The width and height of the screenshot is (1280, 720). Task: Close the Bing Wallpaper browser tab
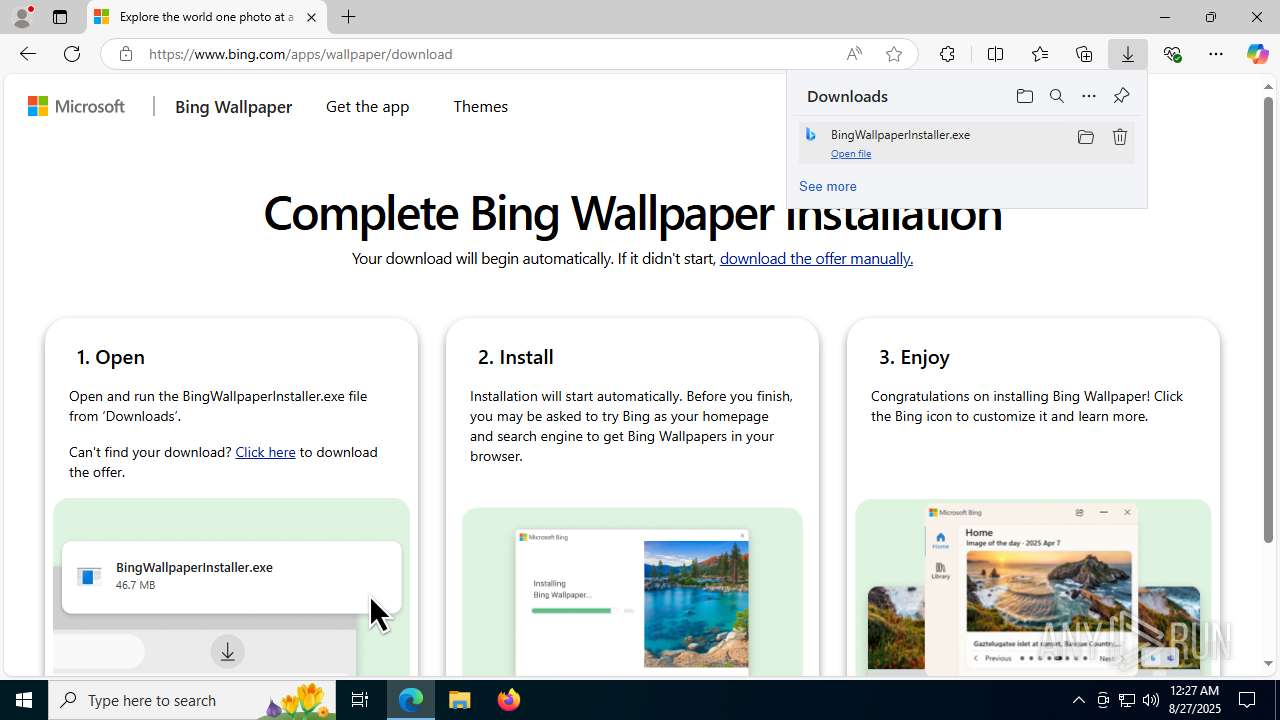click(x=311, y=17)
